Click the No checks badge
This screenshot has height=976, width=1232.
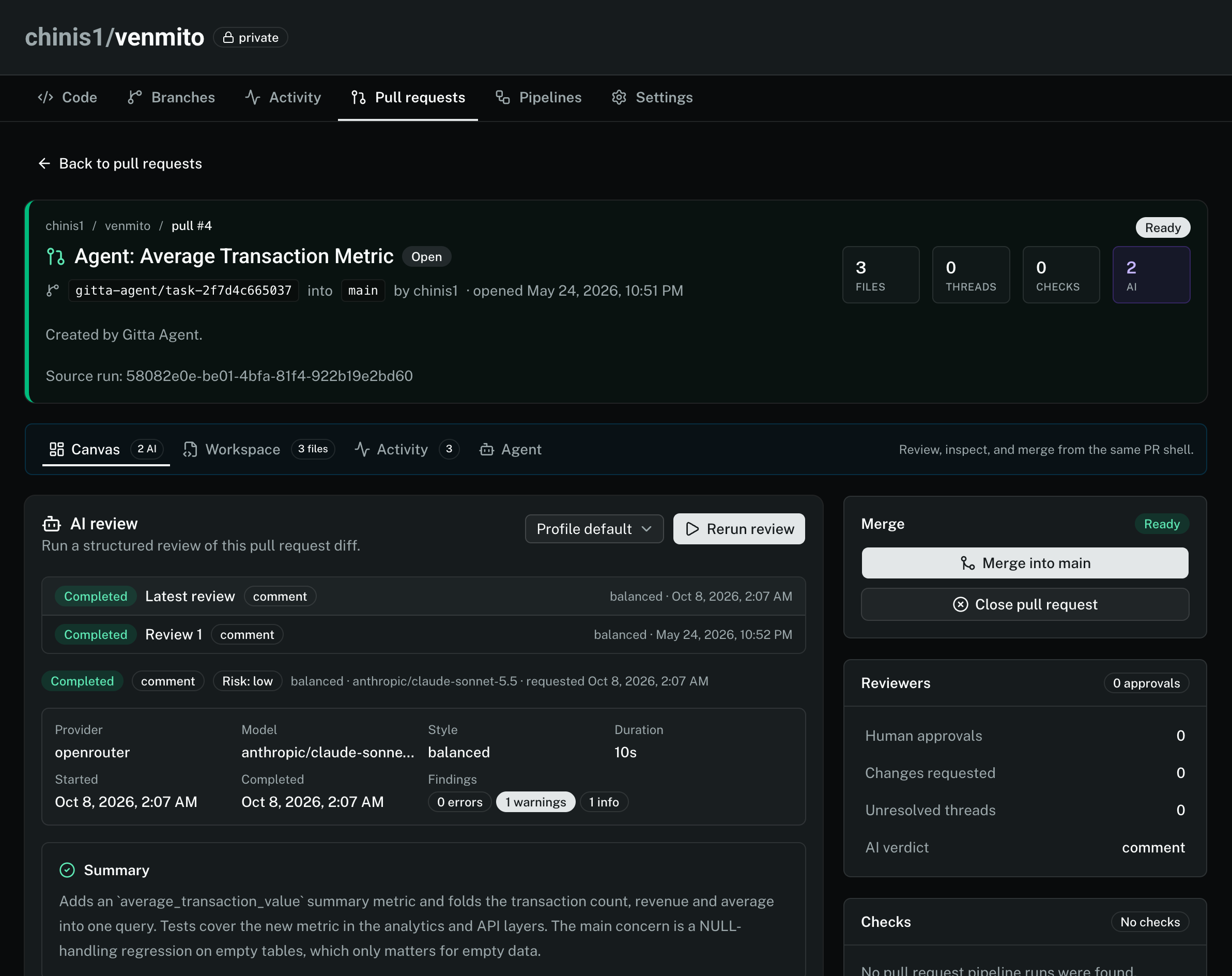(1150, 922)
